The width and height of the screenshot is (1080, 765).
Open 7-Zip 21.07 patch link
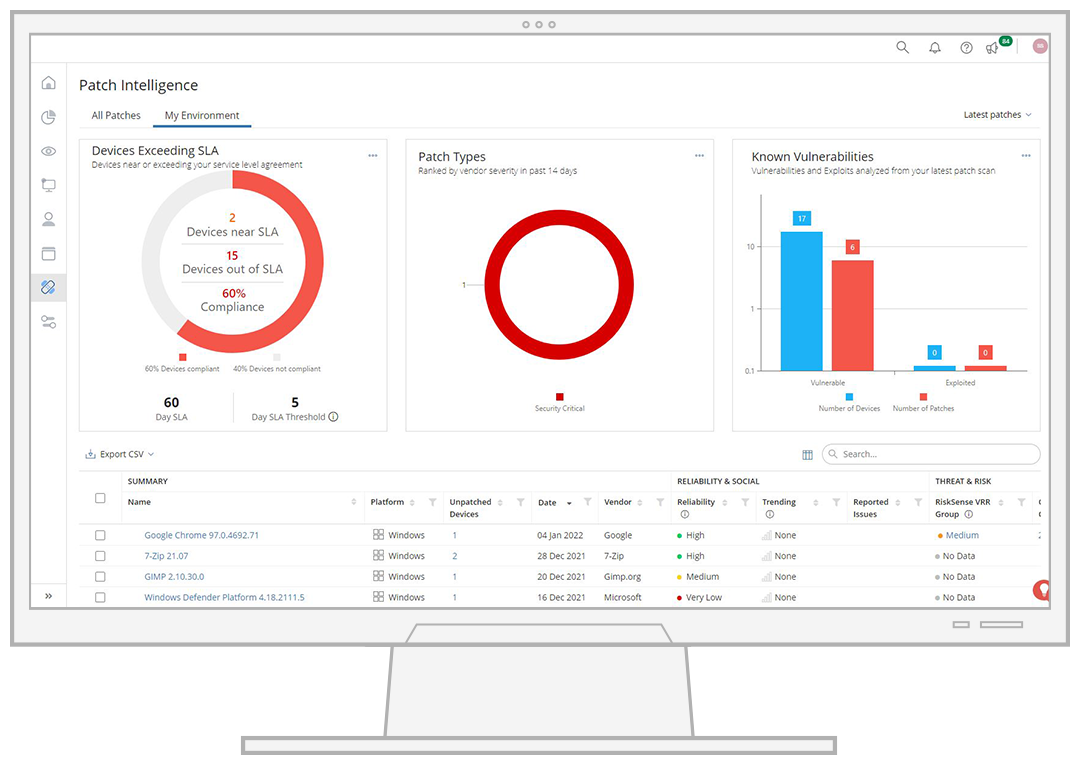click(166, 556)
